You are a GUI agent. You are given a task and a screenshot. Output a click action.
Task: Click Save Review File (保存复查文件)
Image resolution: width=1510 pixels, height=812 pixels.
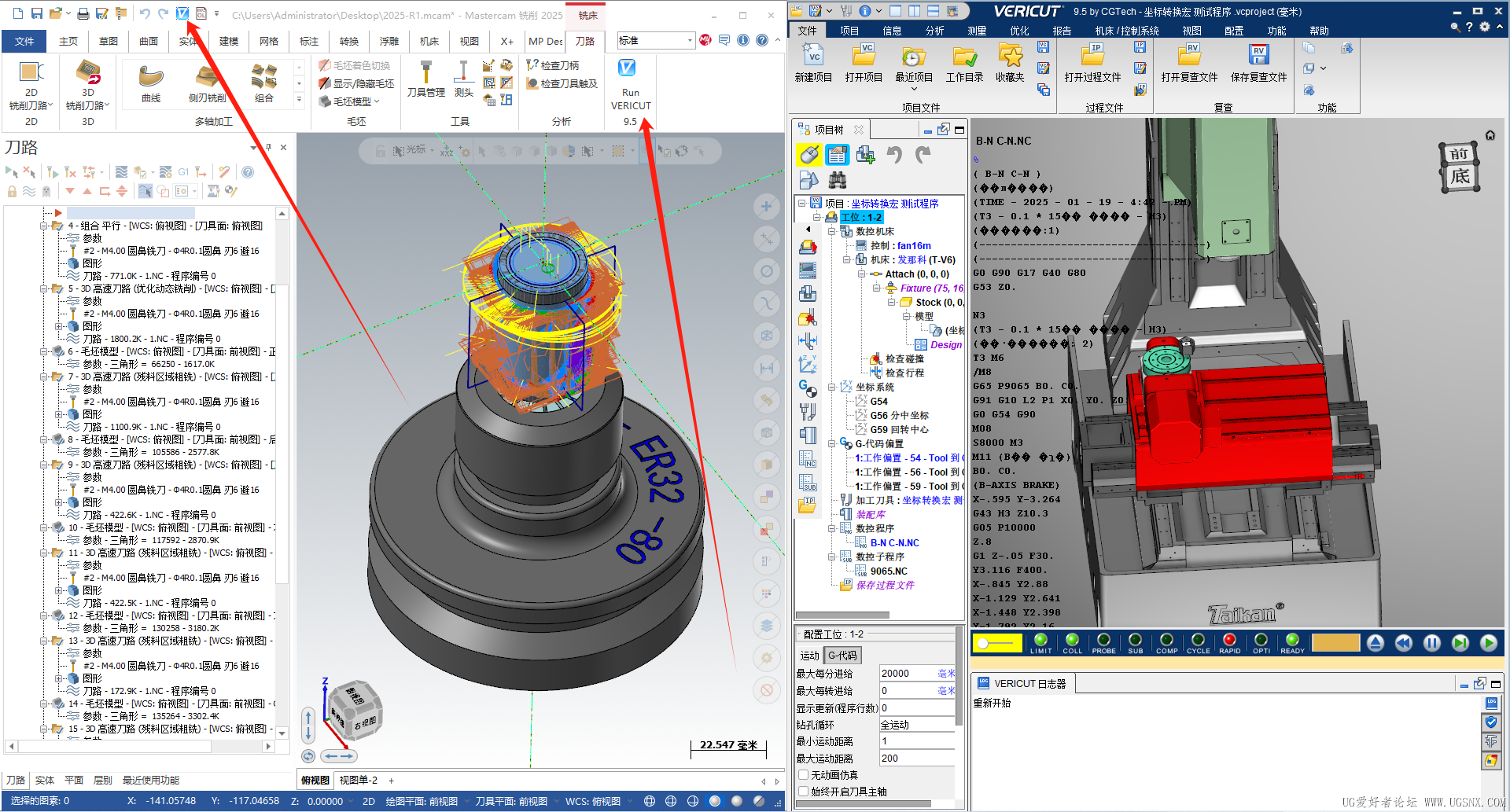1258,63
